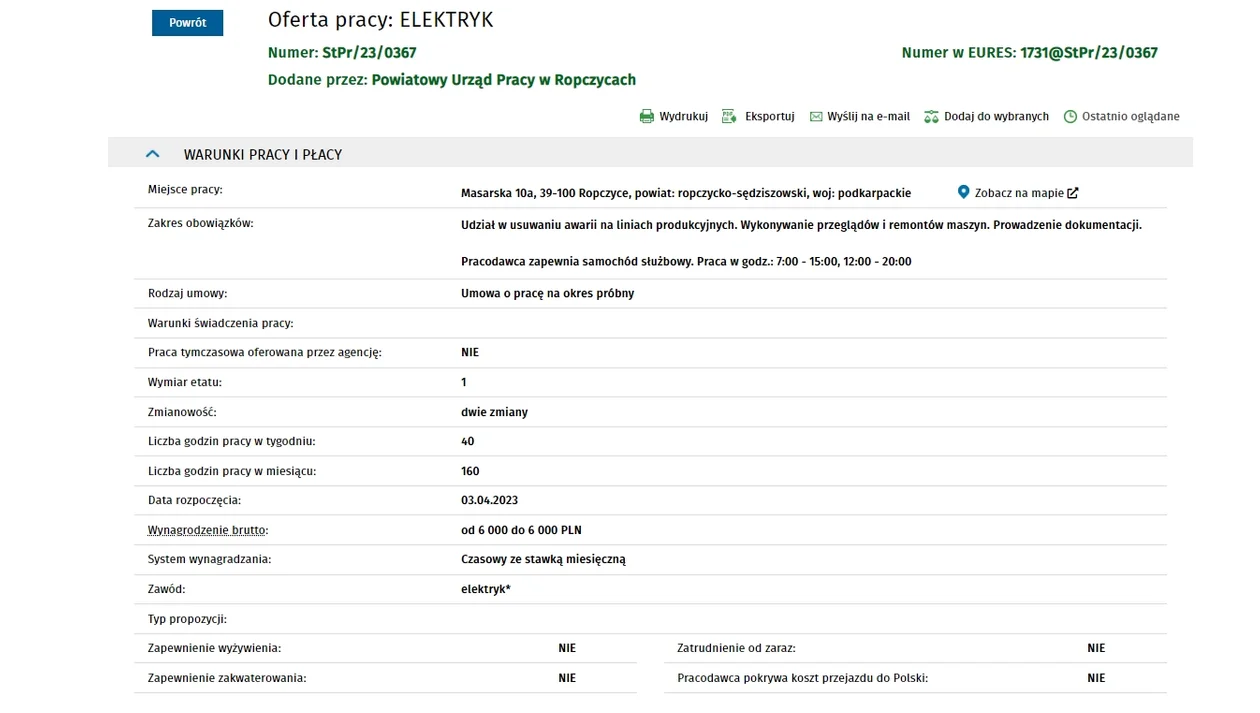Click the Dodaj do wybranych icon
Image resolution: width=1260 pixels, height=713 pixels.
[932, 117]
